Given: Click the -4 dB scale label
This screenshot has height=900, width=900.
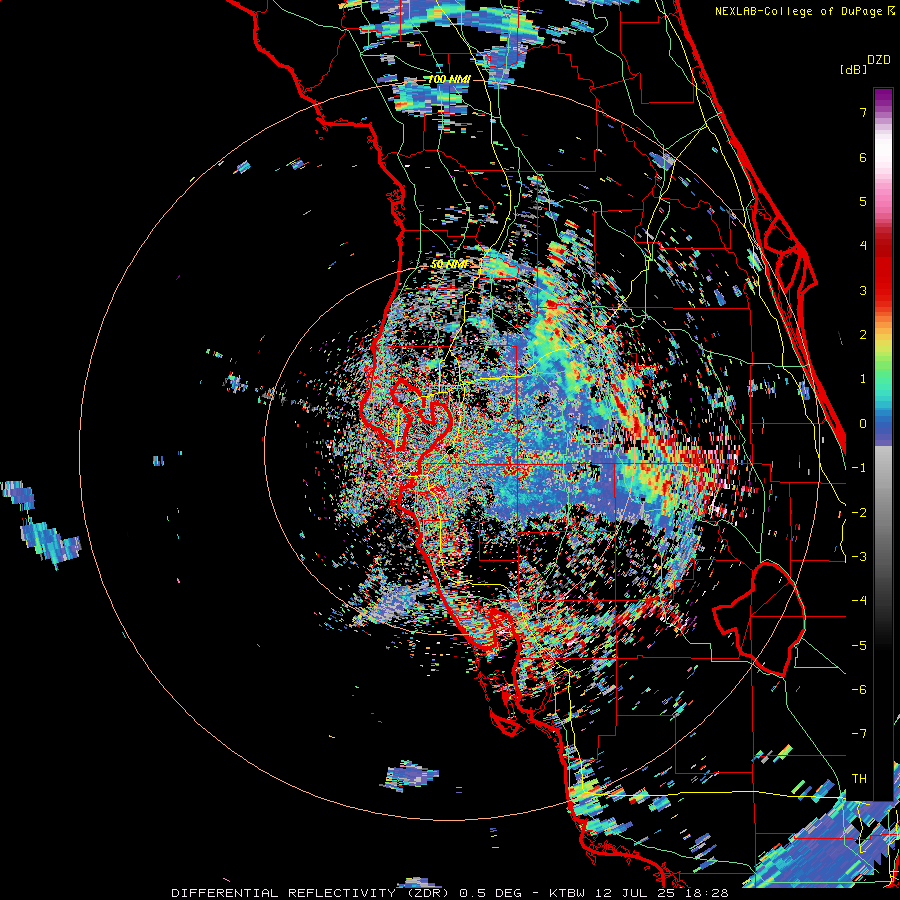Looking at the screenshot, I should point(859,600).
